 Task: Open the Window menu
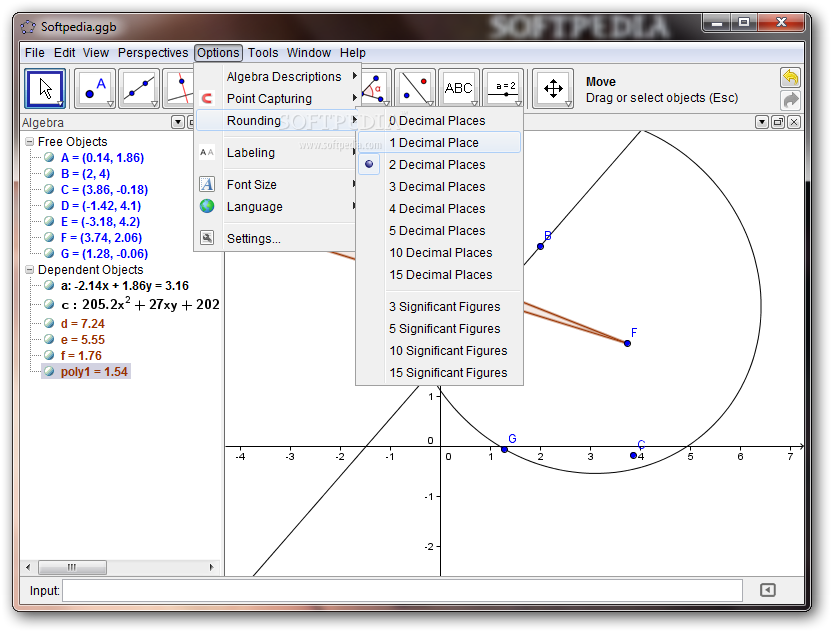[309, 53]
